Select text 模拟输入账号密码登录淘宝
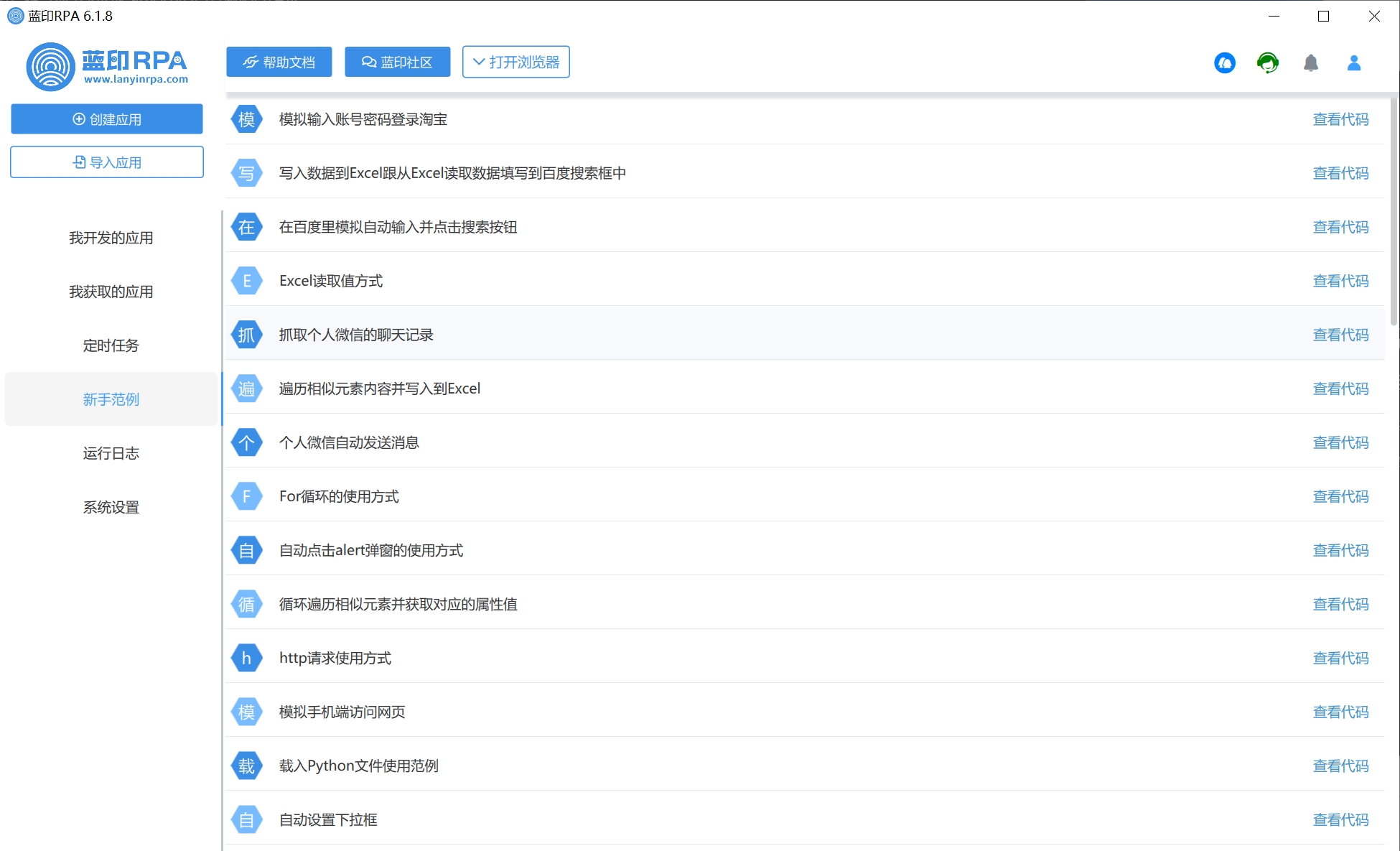The height and width of the screenshot is (851, 1400). tap(363, 119)
